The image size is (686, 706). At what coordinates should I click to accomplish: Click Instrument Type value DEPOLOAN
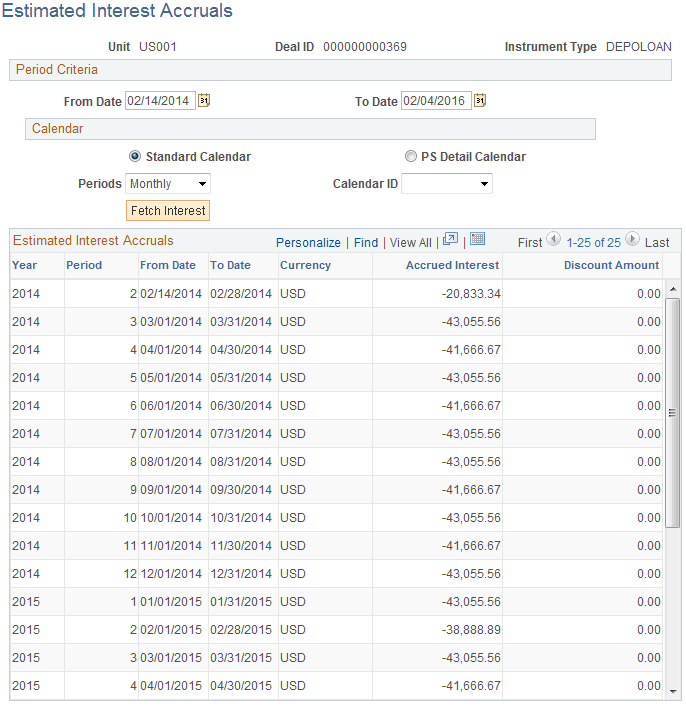[638, 47]
